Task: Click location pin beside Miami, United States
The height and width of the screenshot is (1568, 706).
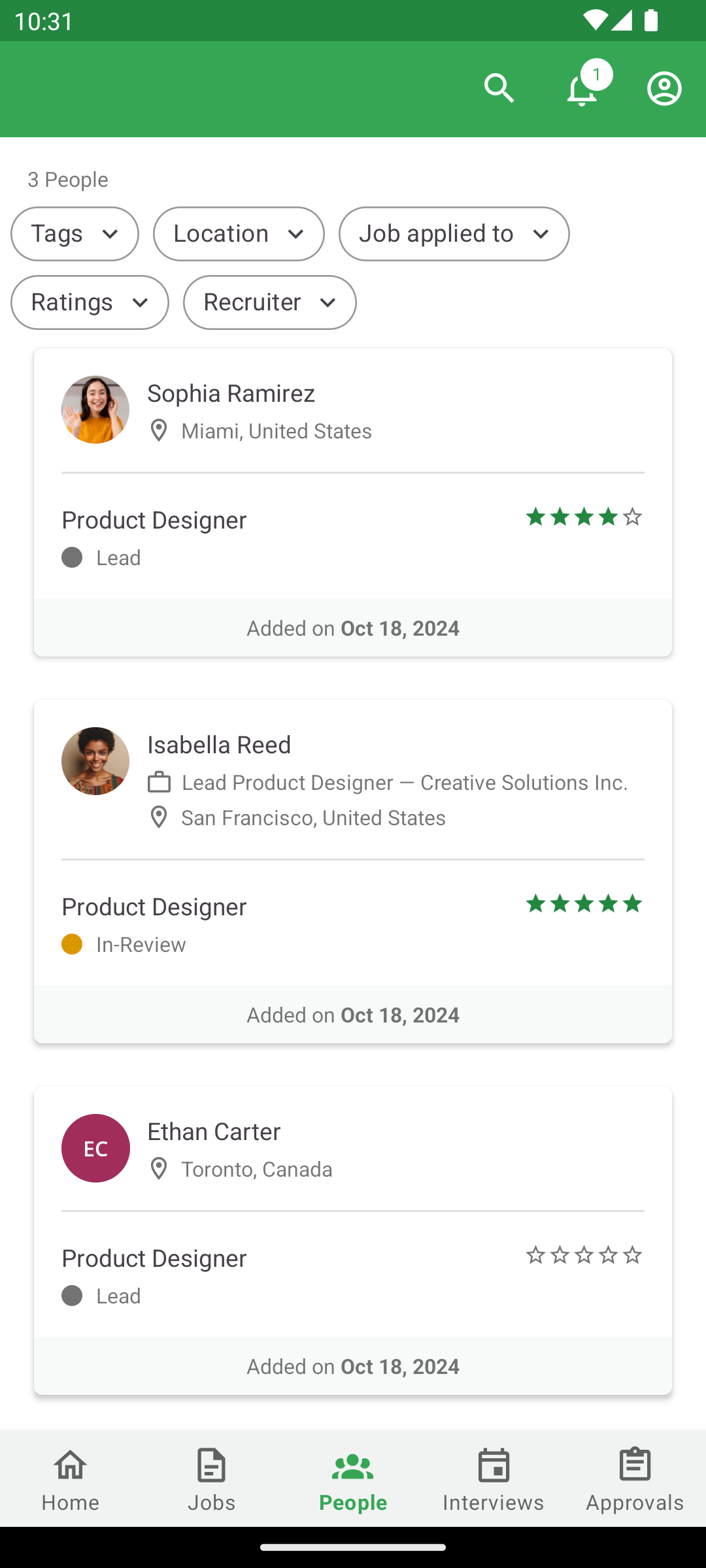Action: click(159, 431)
